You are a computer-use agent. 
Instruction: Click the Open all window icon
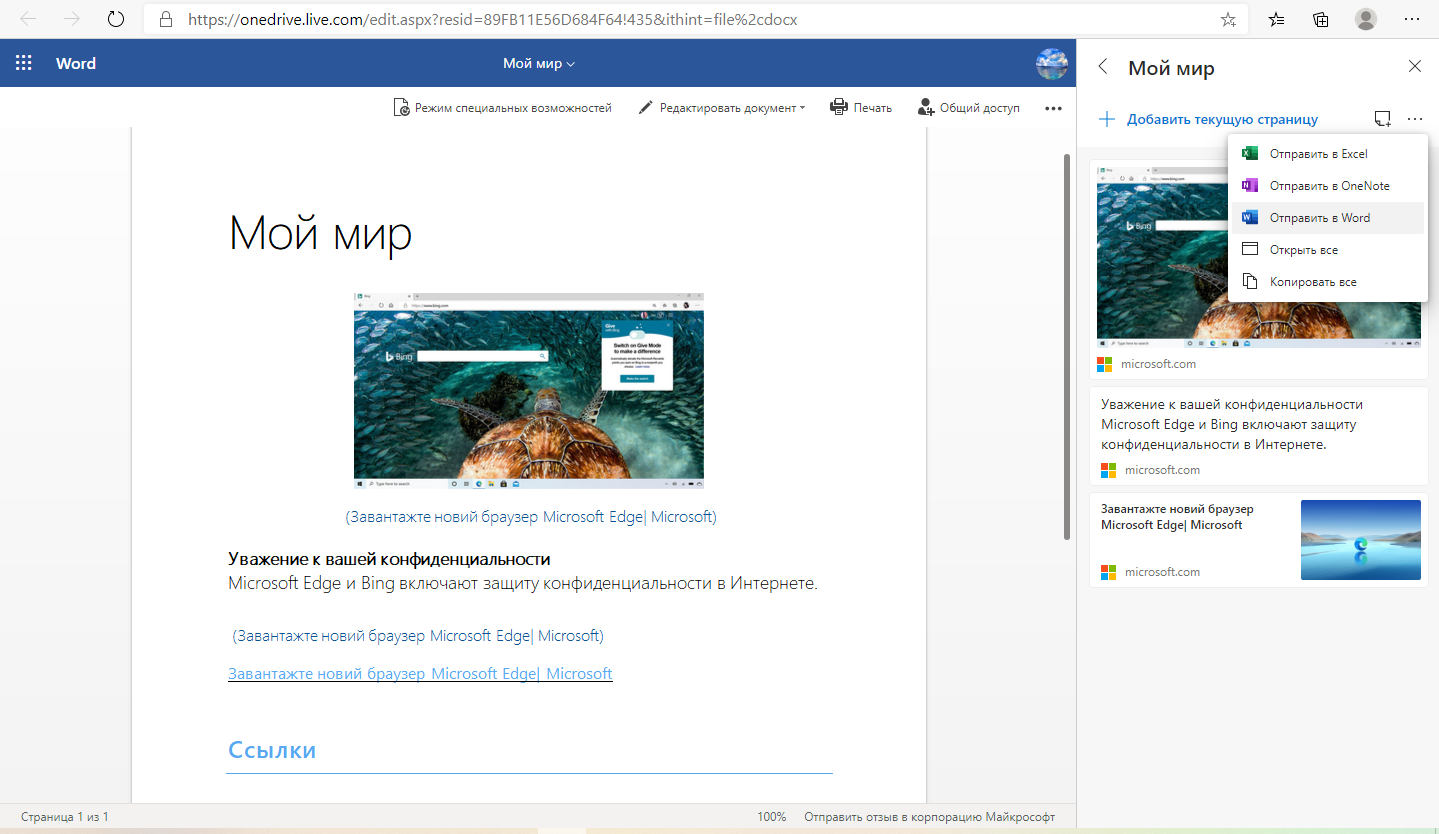click(1249, 250)
